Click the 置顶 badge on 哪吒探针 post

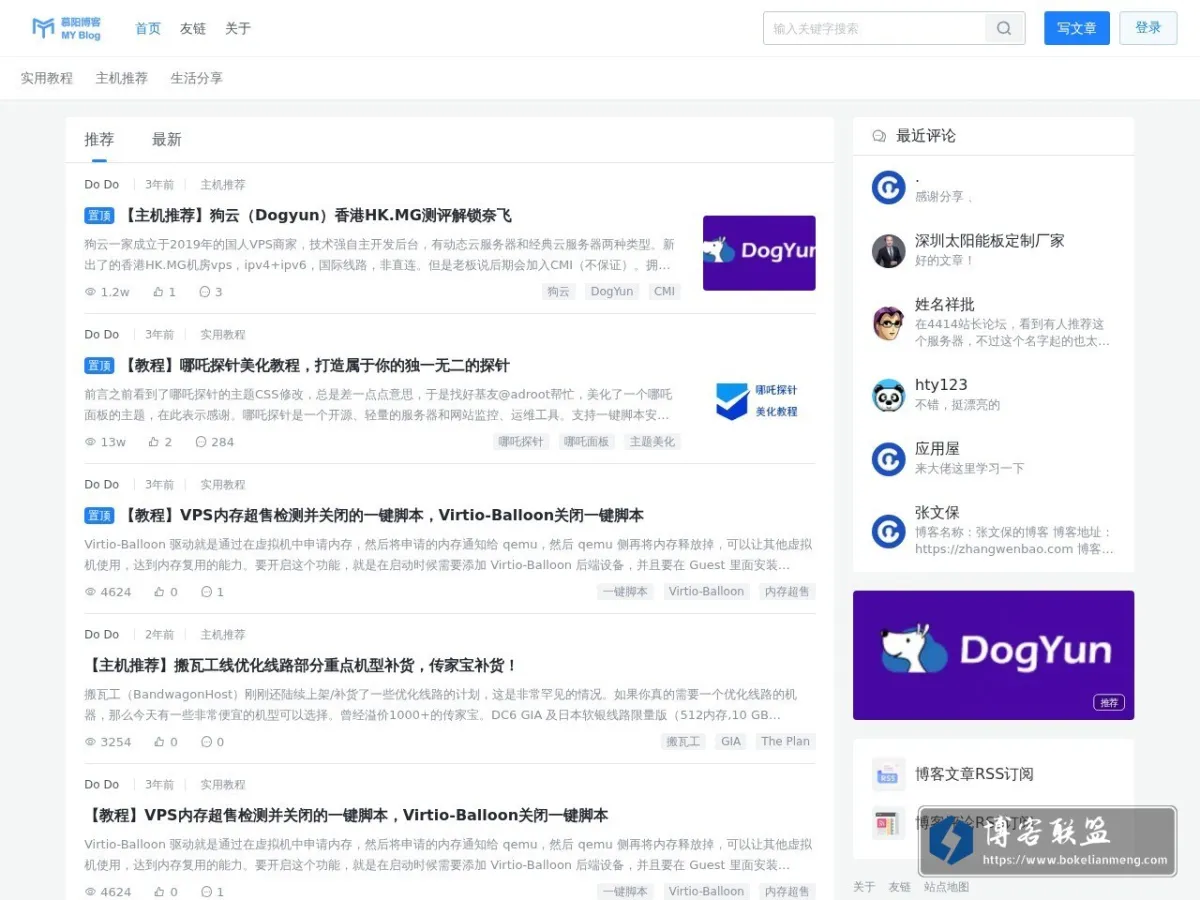tap(99, 365)
